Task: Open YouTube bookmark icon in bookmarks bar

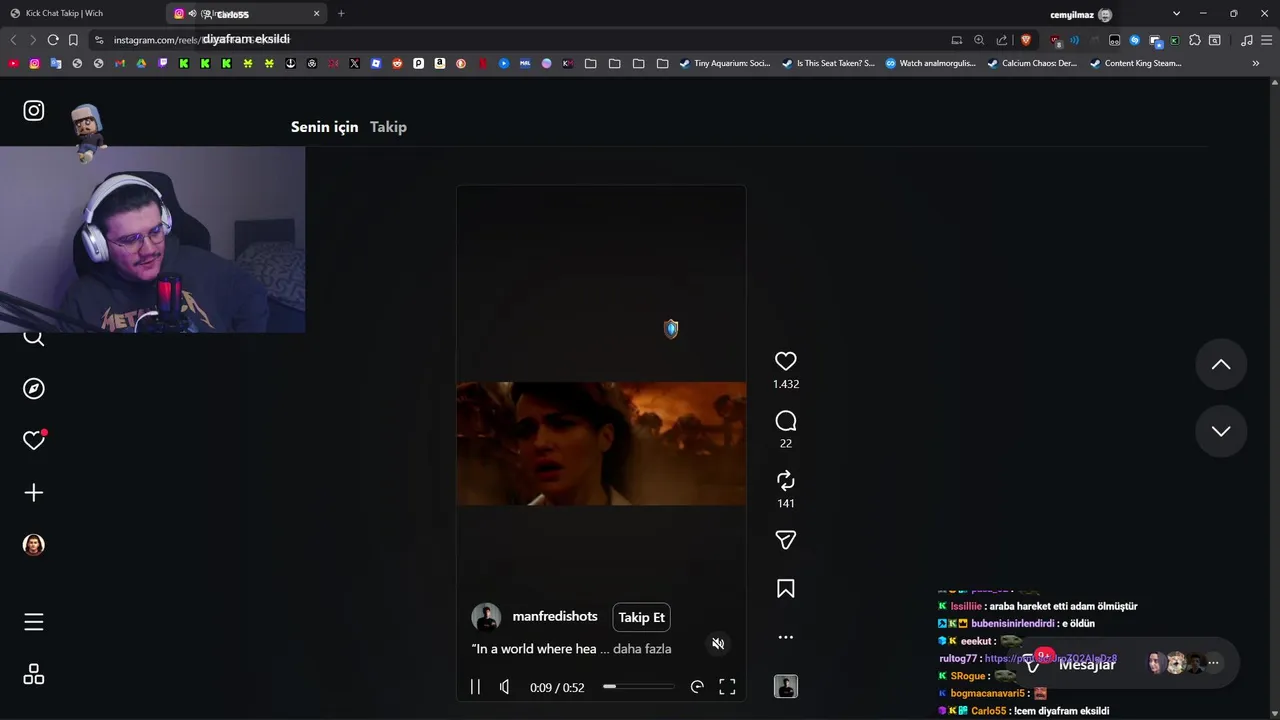Action: [x=13, y=63]
